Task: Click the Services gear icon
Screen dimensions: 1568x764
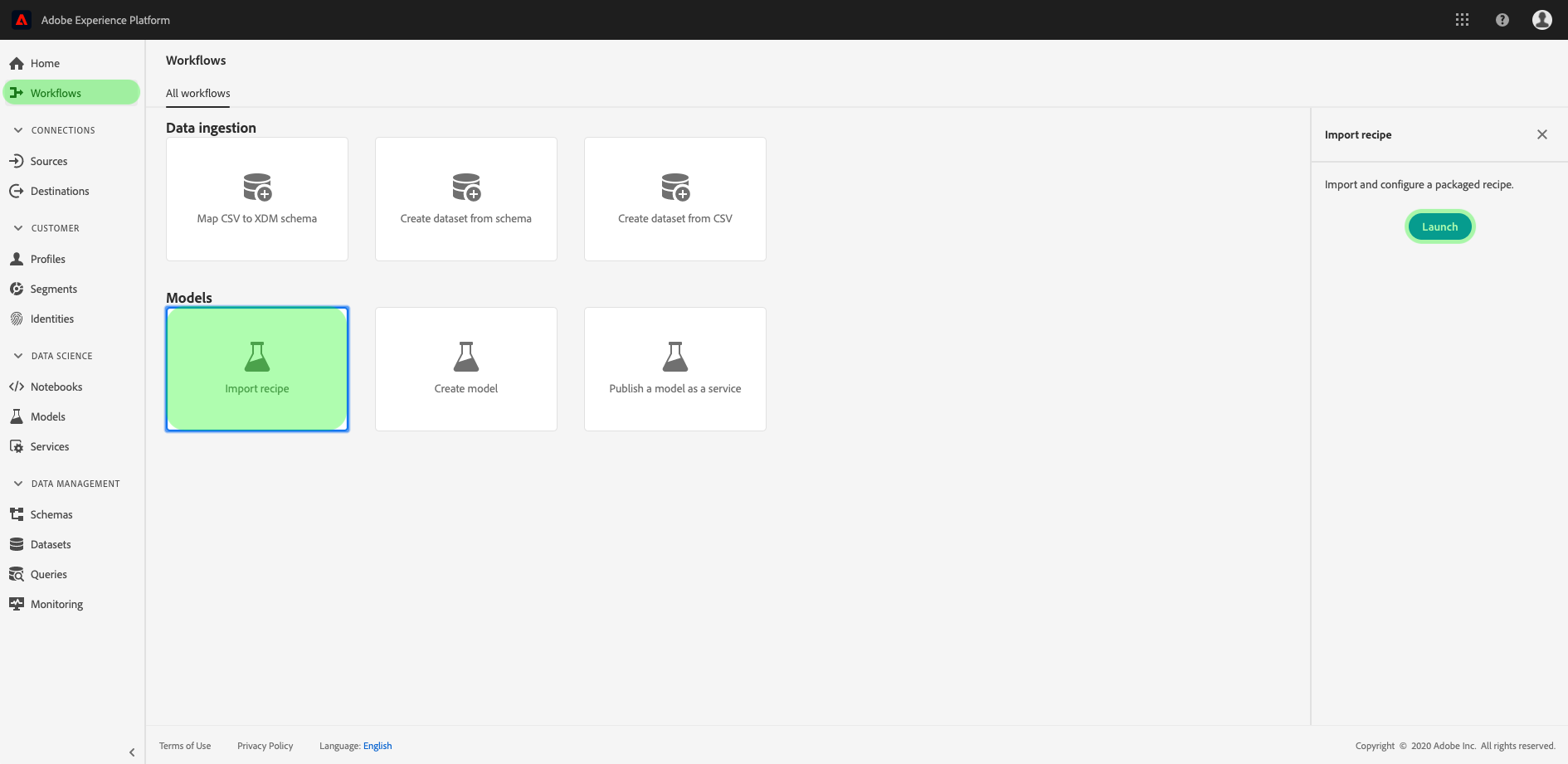Action: (x=17, y=446)
